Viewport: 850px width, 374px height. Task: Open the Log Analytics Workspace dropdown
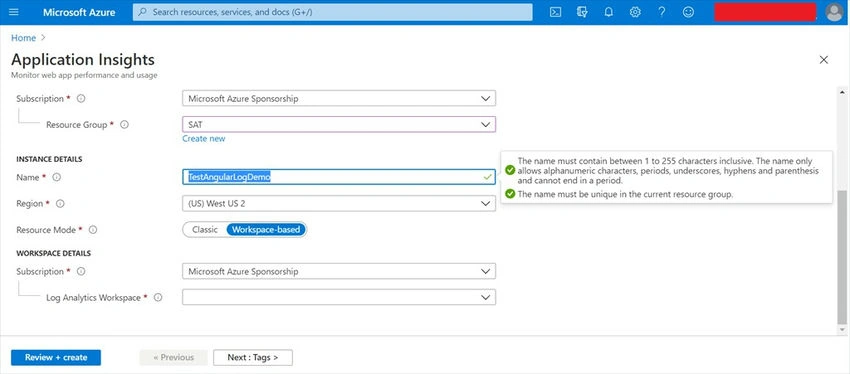pyautogui.click(x=339, y=298)
